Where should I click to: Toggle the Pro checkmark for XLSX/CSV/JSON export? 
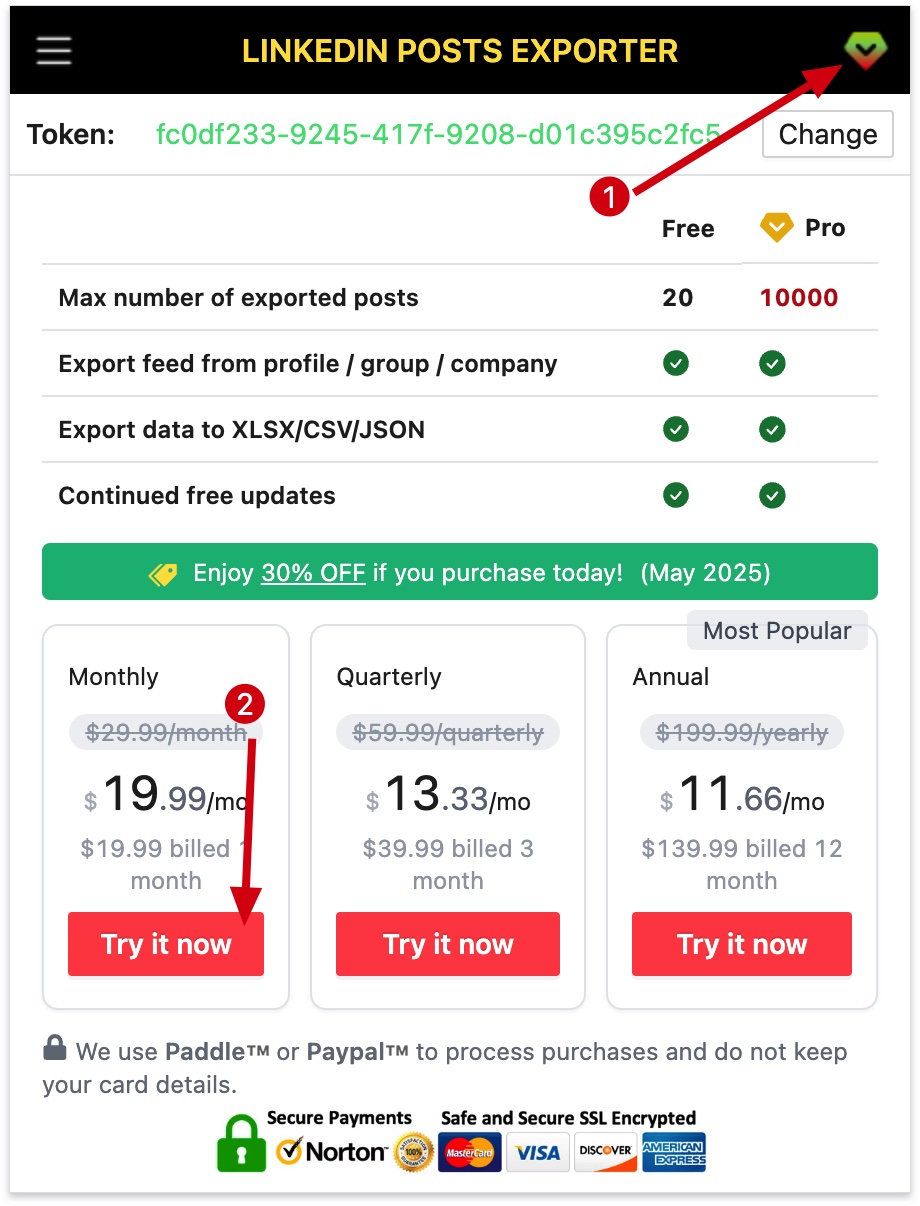point(771,429)
